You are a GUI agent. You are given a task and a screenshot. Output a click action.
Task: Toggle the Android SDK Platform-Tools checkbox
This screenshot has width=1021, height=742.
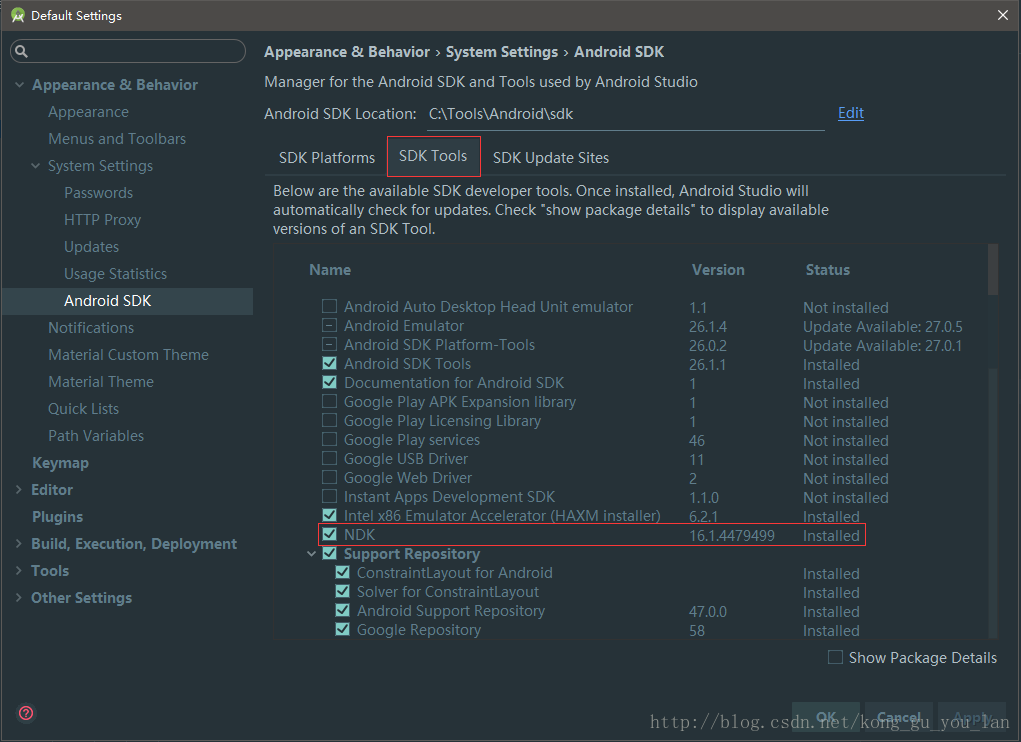click(329, 344)
